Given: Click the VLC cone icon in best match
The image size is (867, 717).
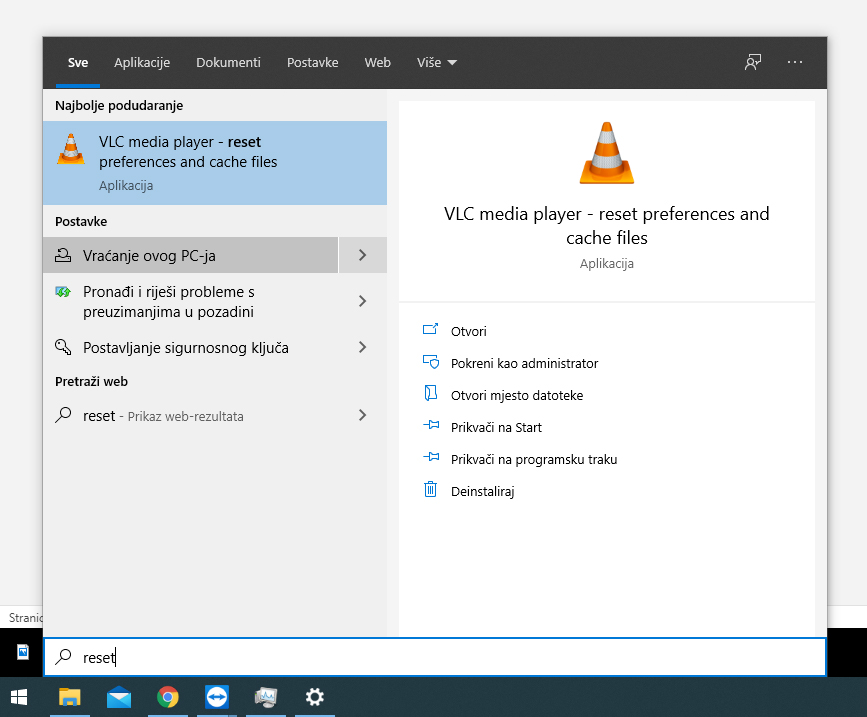Looking at the screenshot, I should point(71,149).
